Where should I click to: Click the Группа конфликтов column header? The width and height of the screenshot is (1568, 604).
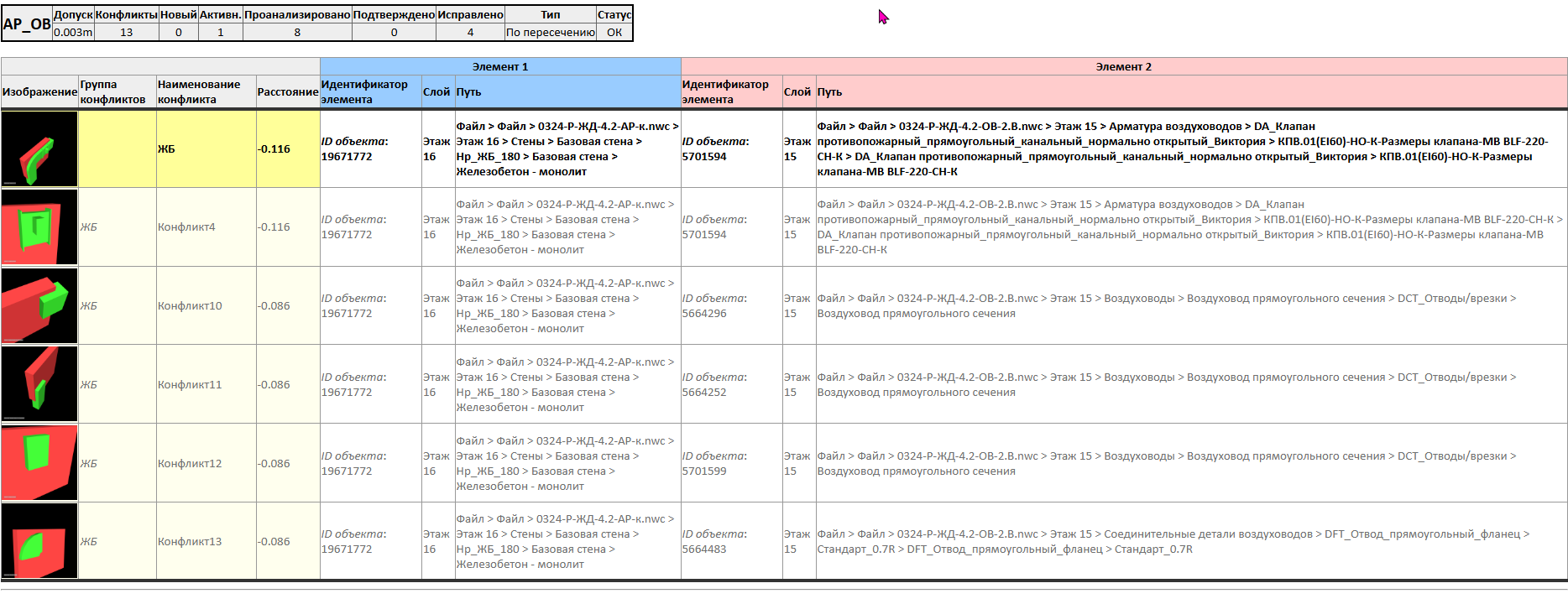pyautogui.click(x=118, y=91)
